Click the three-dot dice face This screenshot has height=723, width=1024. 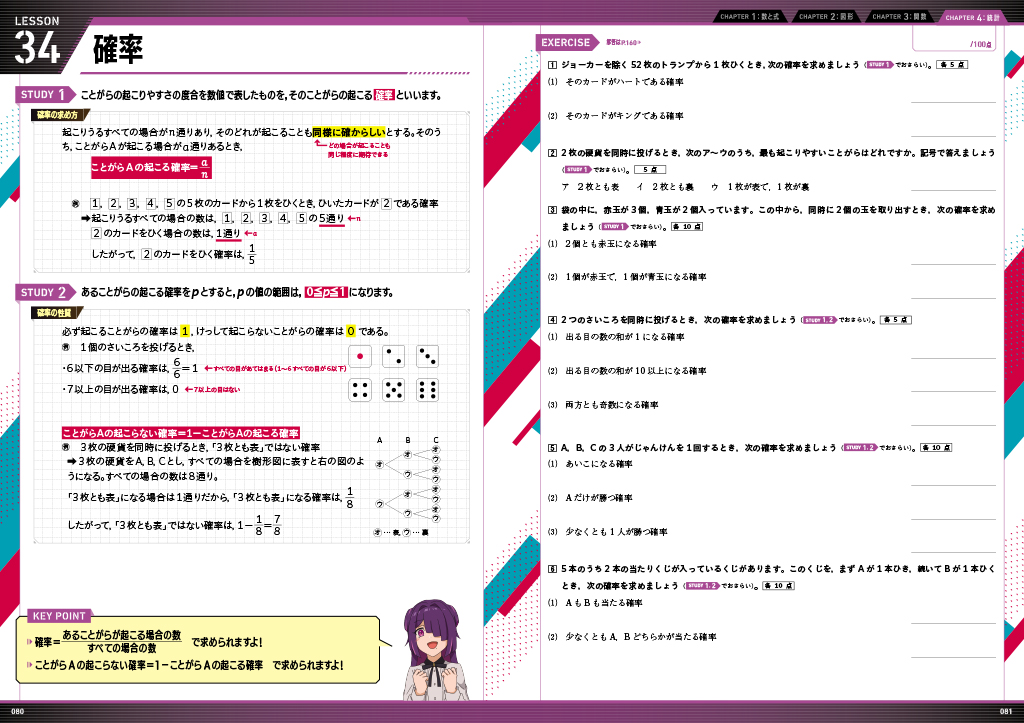(x=427, y=356)
